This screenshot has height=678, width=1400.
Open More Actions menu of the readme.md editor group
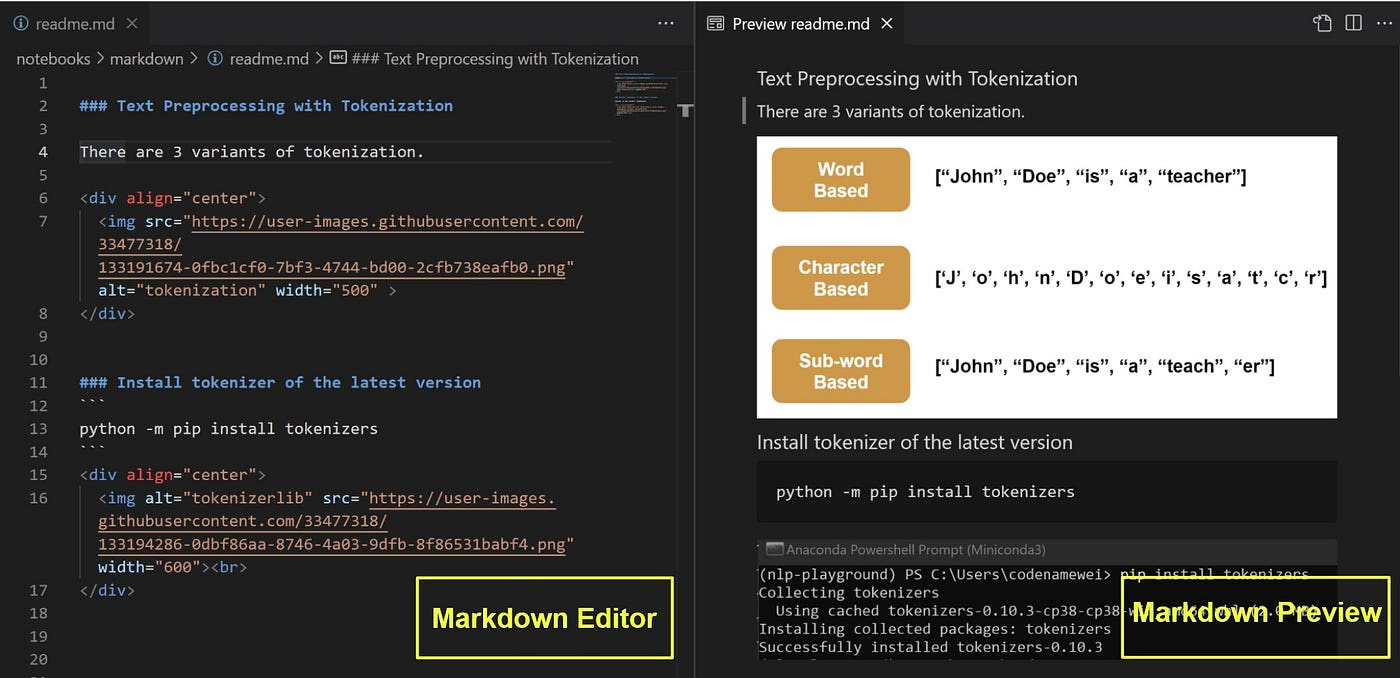[x=666, y=23]
